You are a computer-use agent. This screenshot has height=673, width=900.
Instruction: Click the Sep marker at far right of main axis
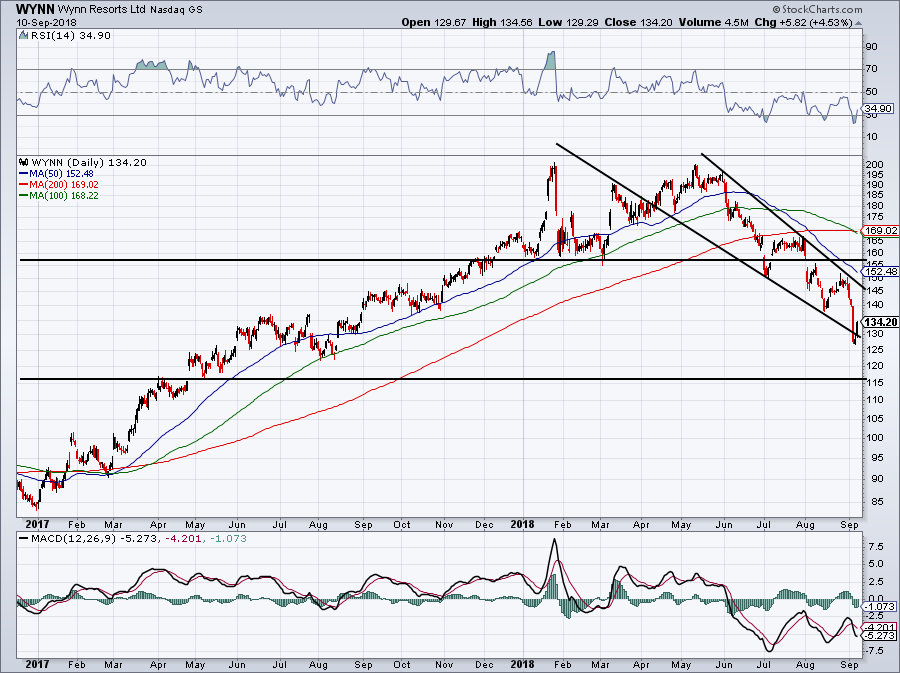click(848, 524)
